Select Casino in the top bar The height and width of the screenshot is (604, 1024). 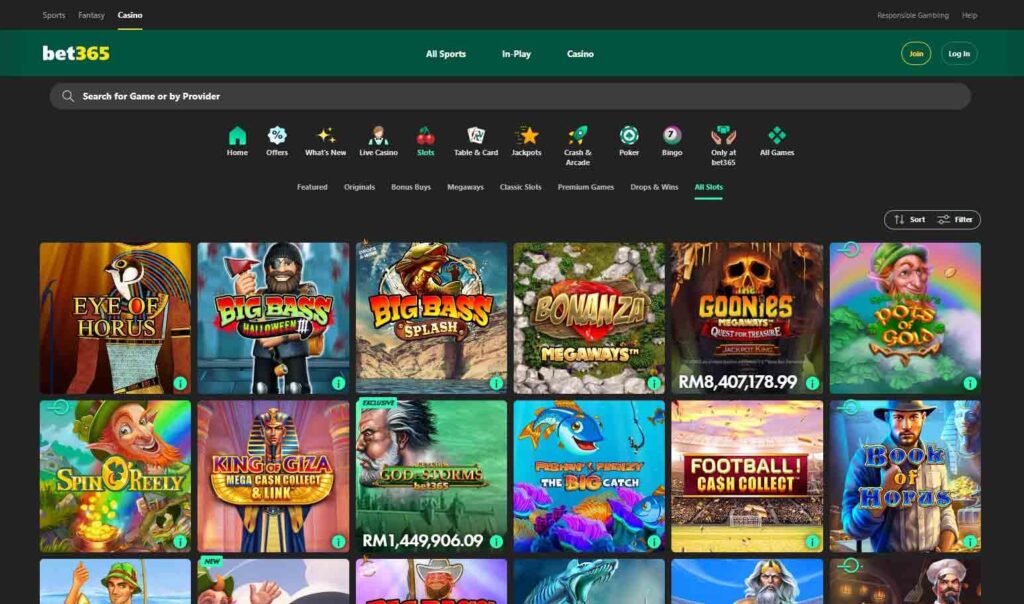pyautogui.click(x=130, y=15)
